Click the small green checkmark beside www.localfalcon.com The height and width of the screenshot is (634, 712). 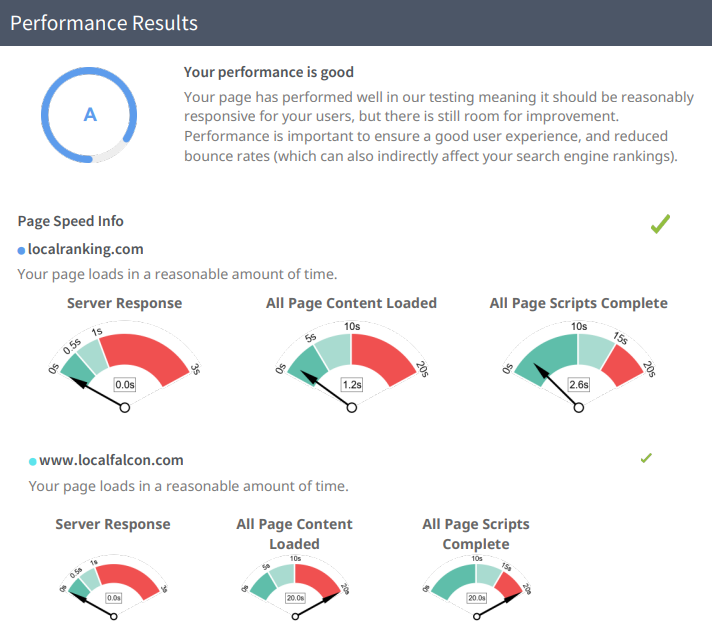pyautogui.click(x=646, y=458)
